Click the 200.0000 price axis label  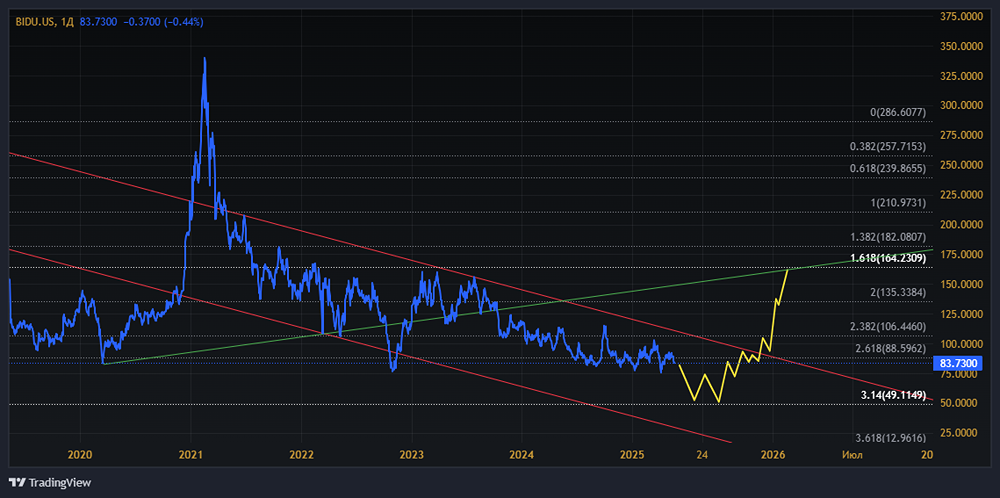[x=960, y=224]
